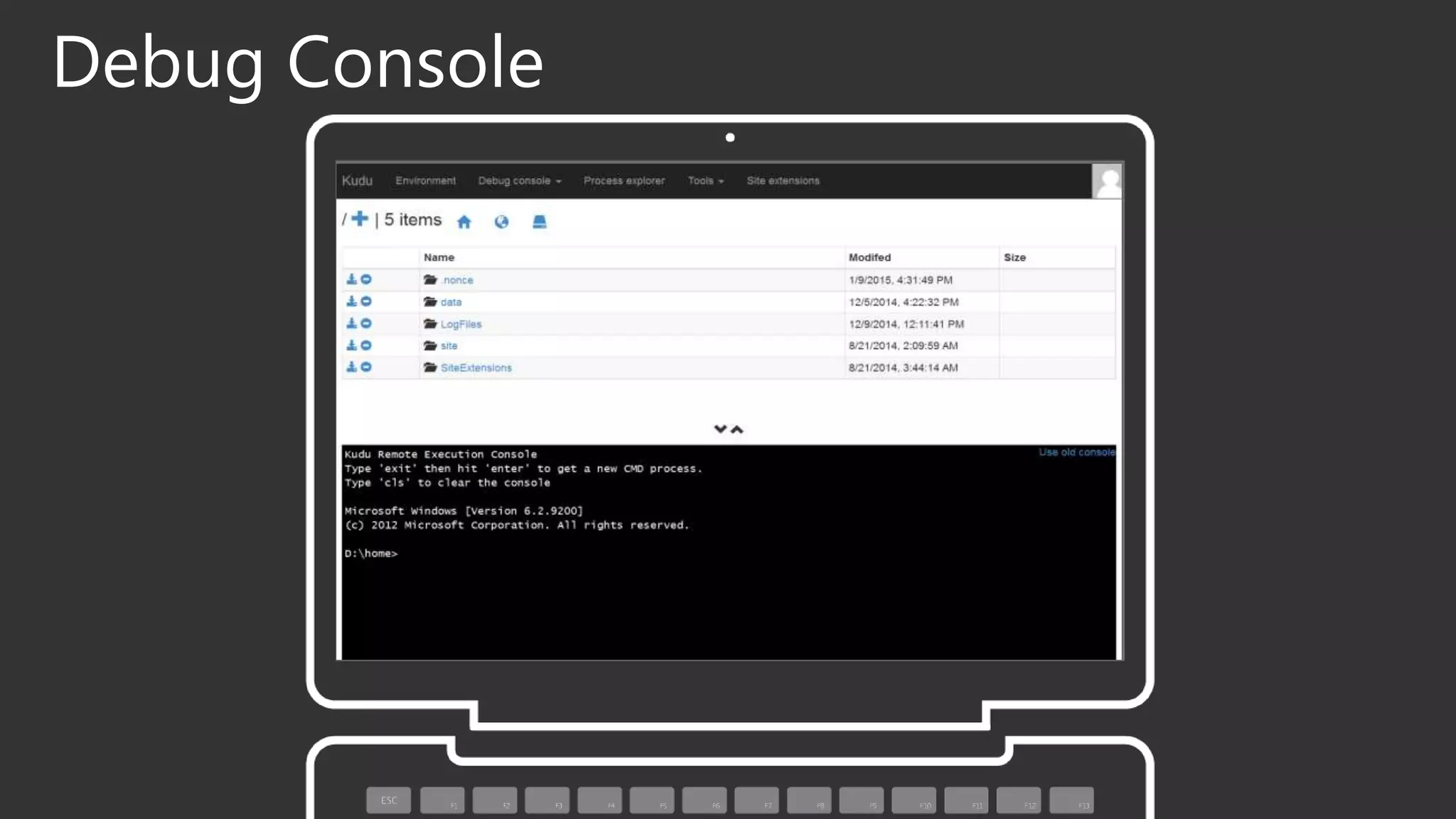Open the Environment page
Viewport: 1456px width, 819px height.
pos(426,181)
